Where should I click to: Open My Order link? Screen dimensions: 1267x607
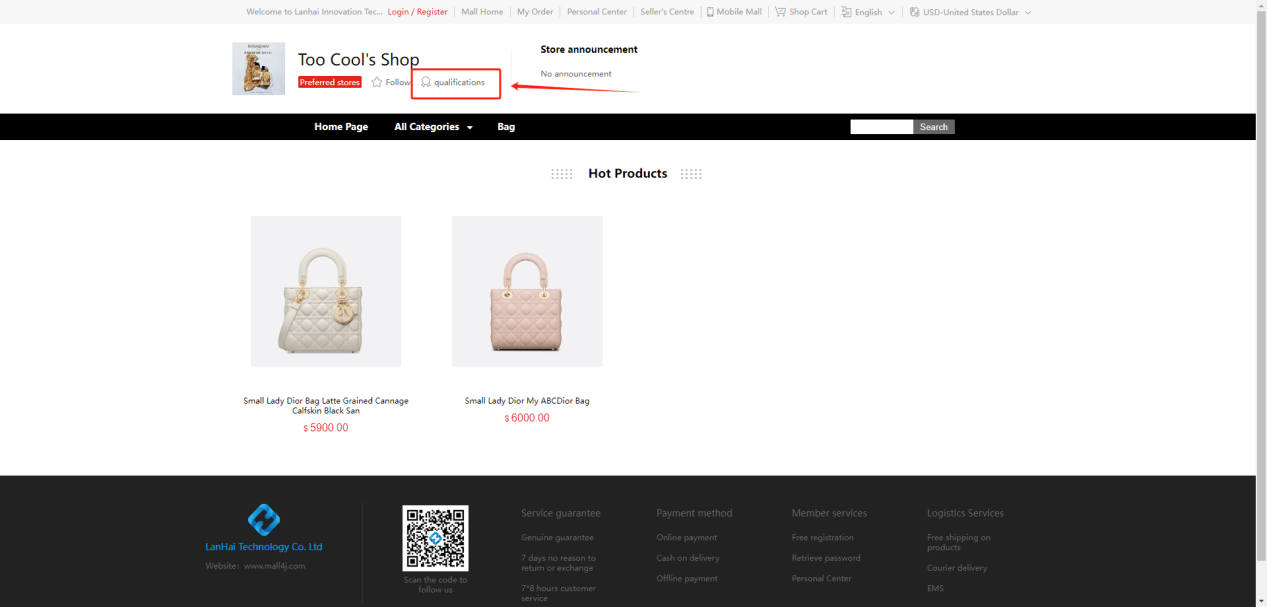pos(535,12)
